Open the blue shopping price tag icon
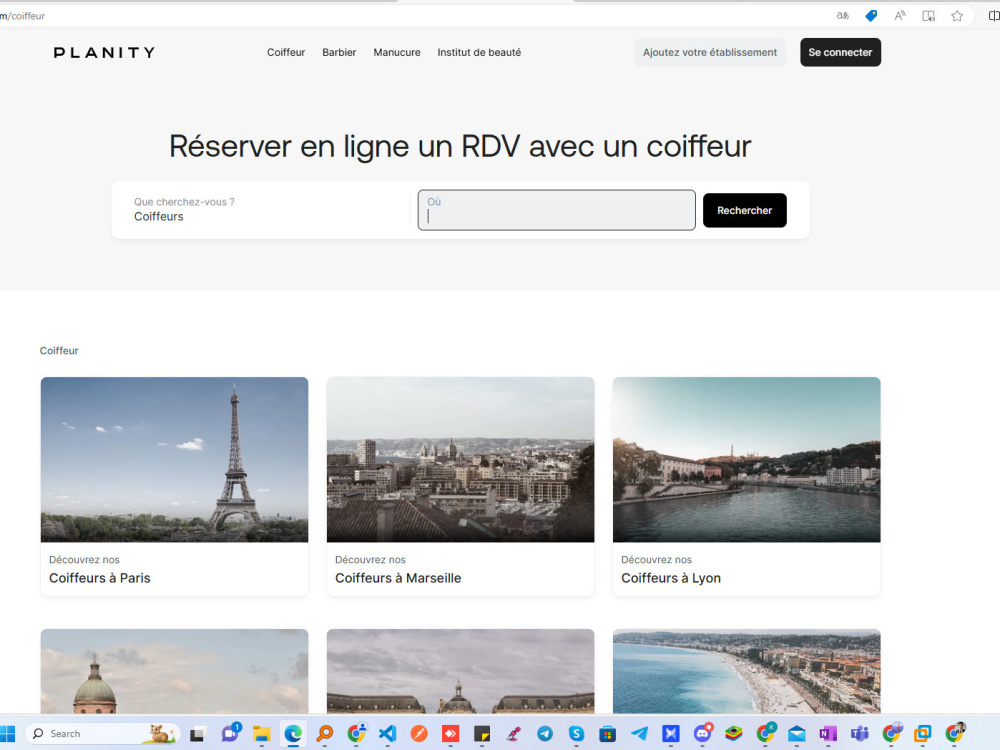 point(871,16)
